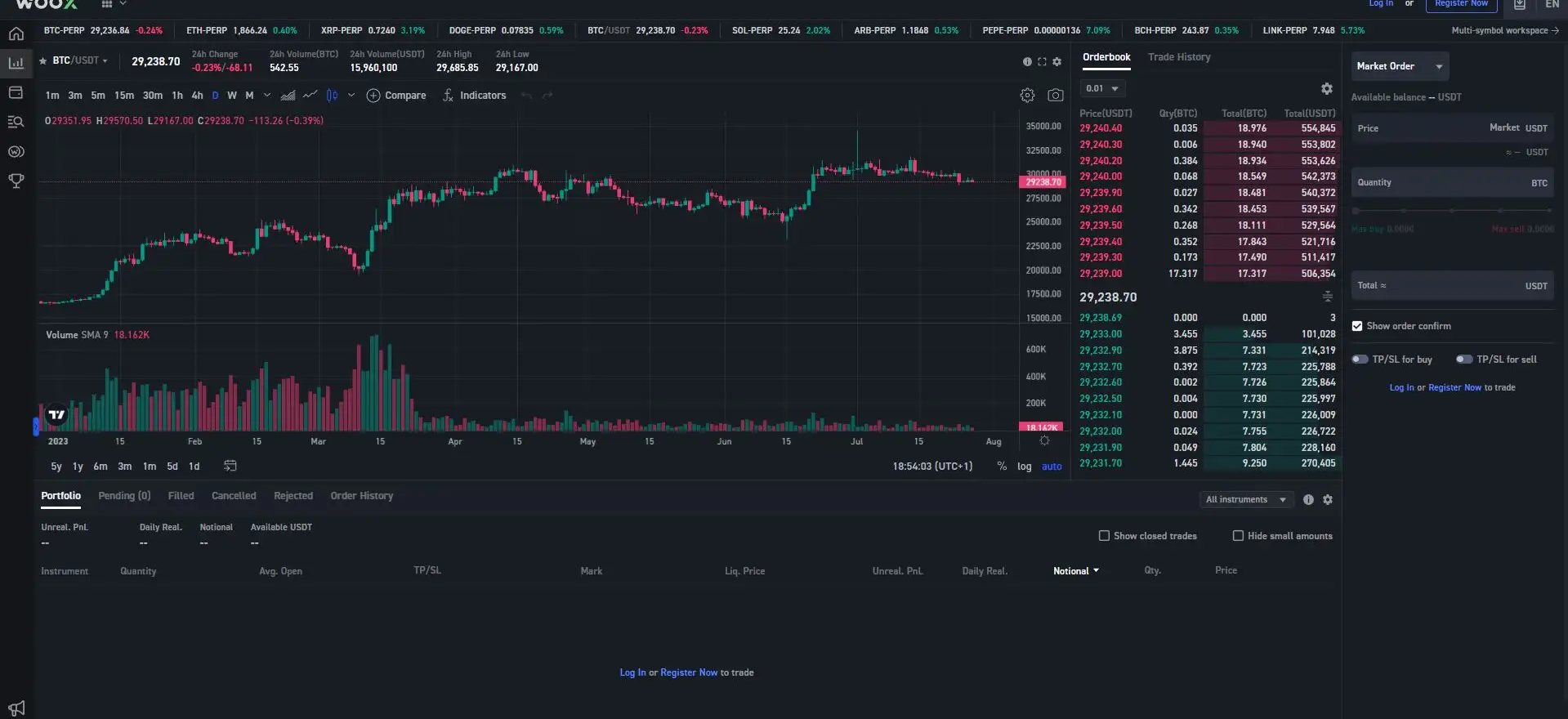The height and width of the screenshot is (719, 1568).
Task: Open the Order History tab
Action: [x=361, y=496]
